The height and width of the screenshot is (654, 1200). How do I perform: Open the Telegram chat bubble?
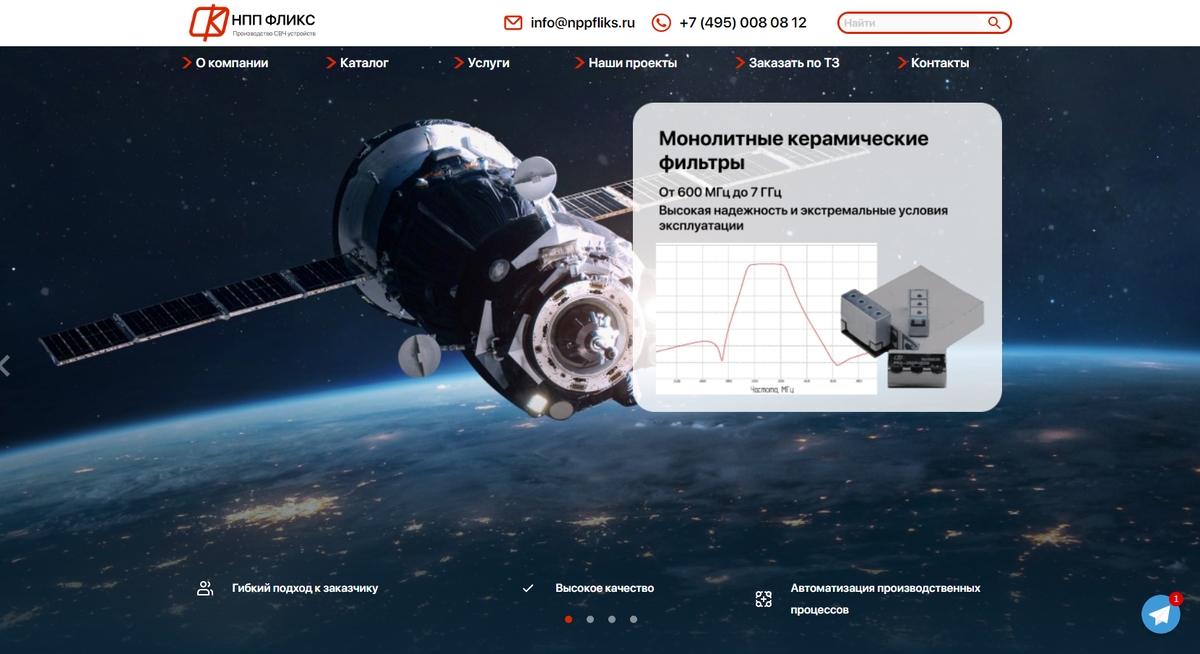click(1161, 614)
